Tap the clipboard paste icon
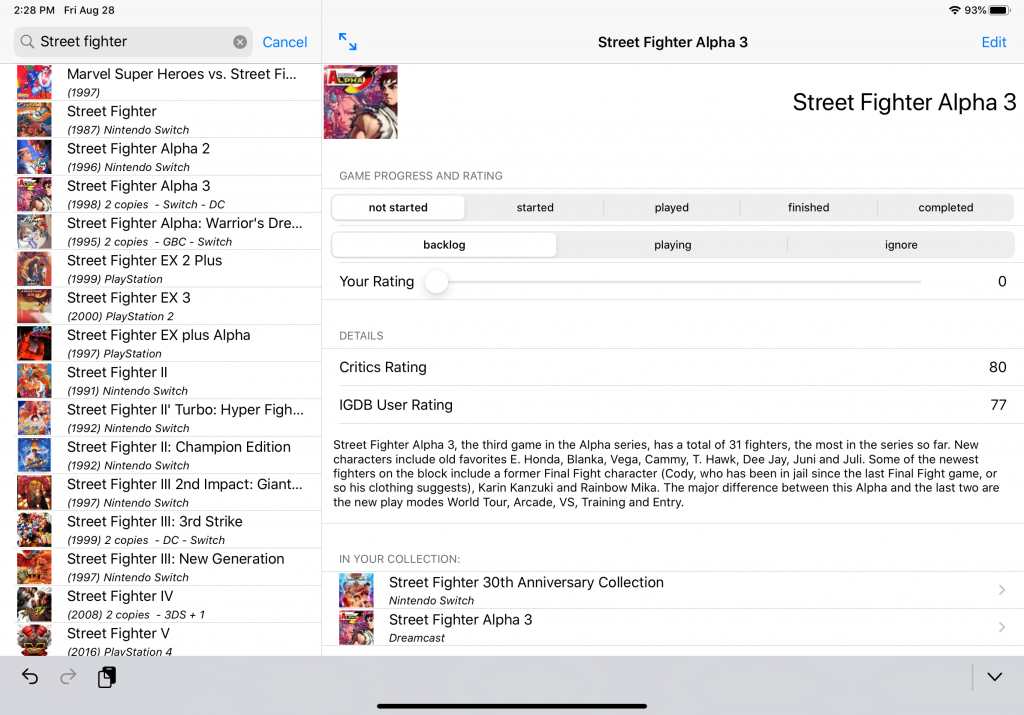 (107, 677)
